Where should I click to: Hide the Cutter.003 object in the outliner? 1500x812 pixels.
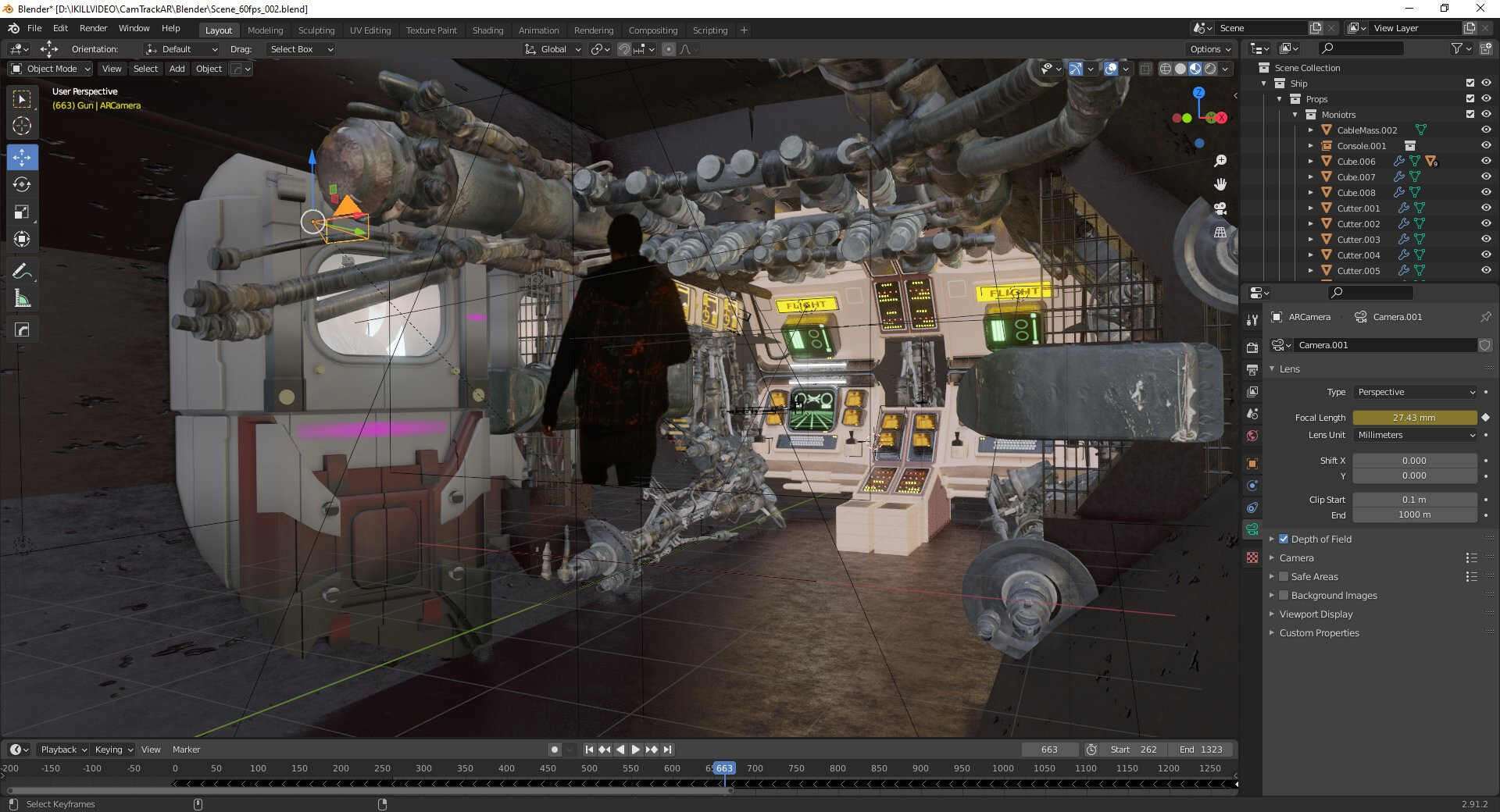pyautogui.click(x=1486, y=239)
